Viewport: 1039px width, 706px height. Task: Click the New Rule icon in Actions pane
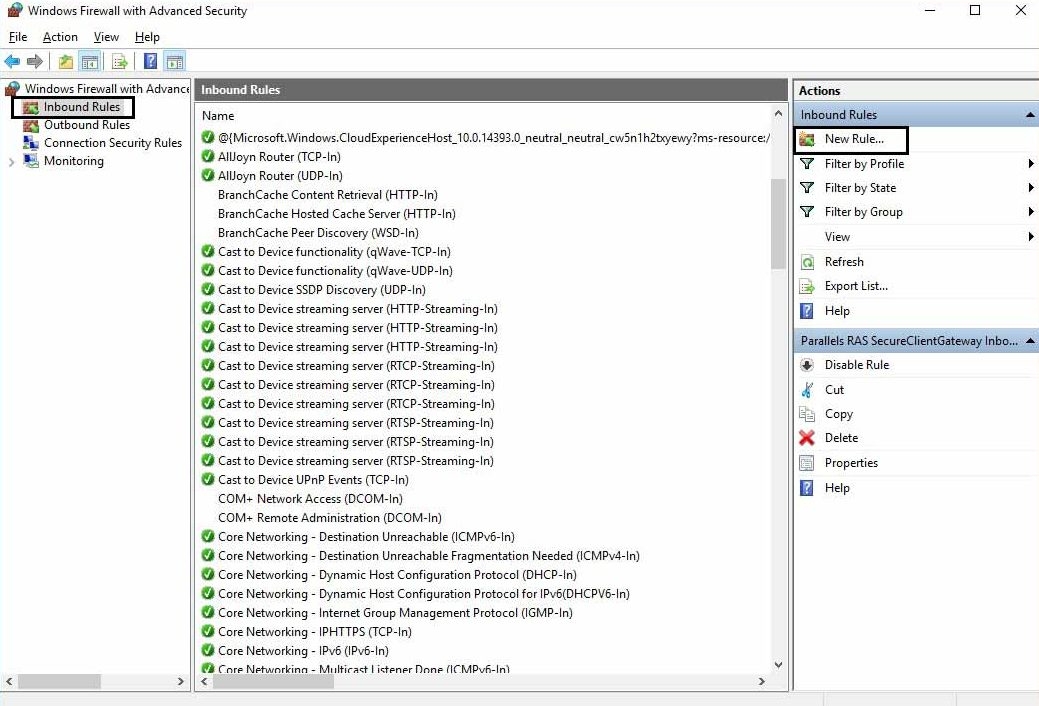805,139
